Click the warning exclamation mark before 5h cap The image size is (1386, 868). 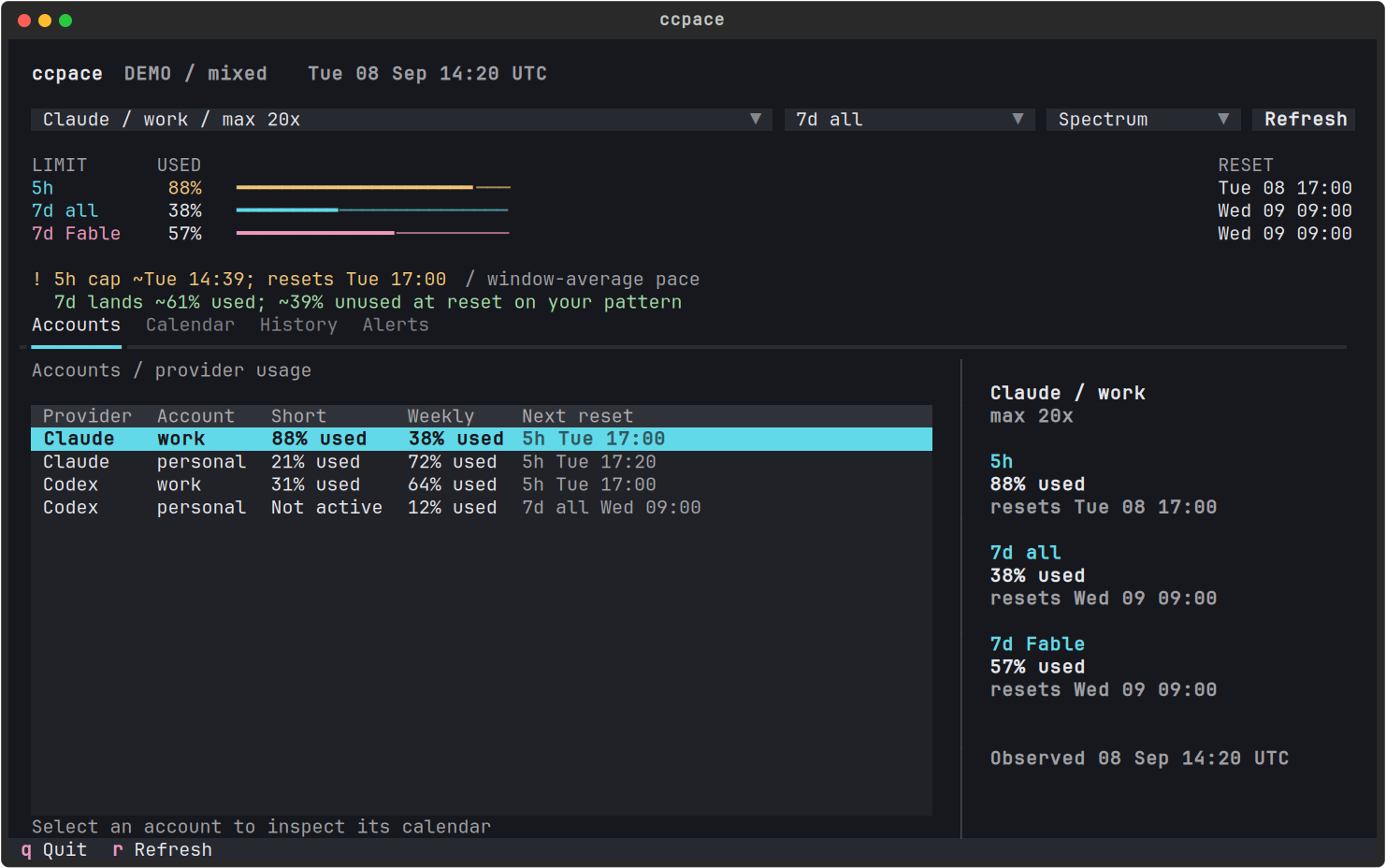[36, 279]
